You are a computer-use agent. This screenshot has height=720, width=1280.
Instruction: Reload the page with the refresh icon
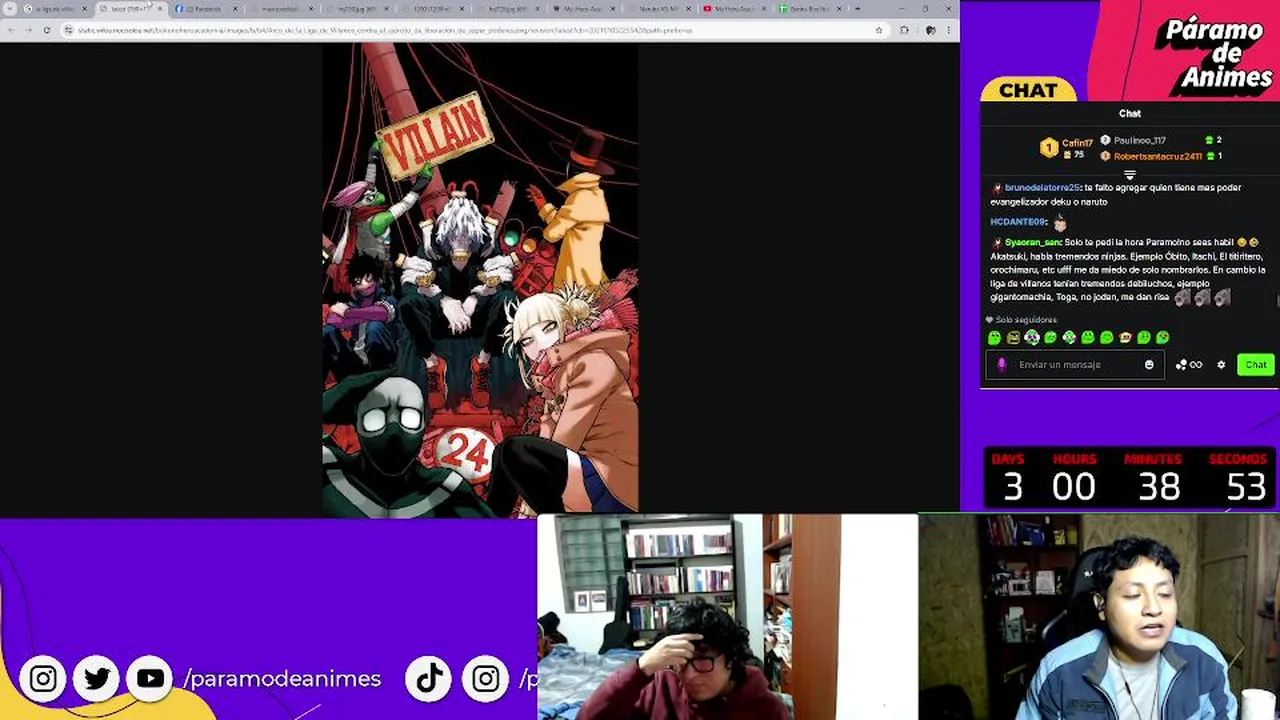click(46, 30)
